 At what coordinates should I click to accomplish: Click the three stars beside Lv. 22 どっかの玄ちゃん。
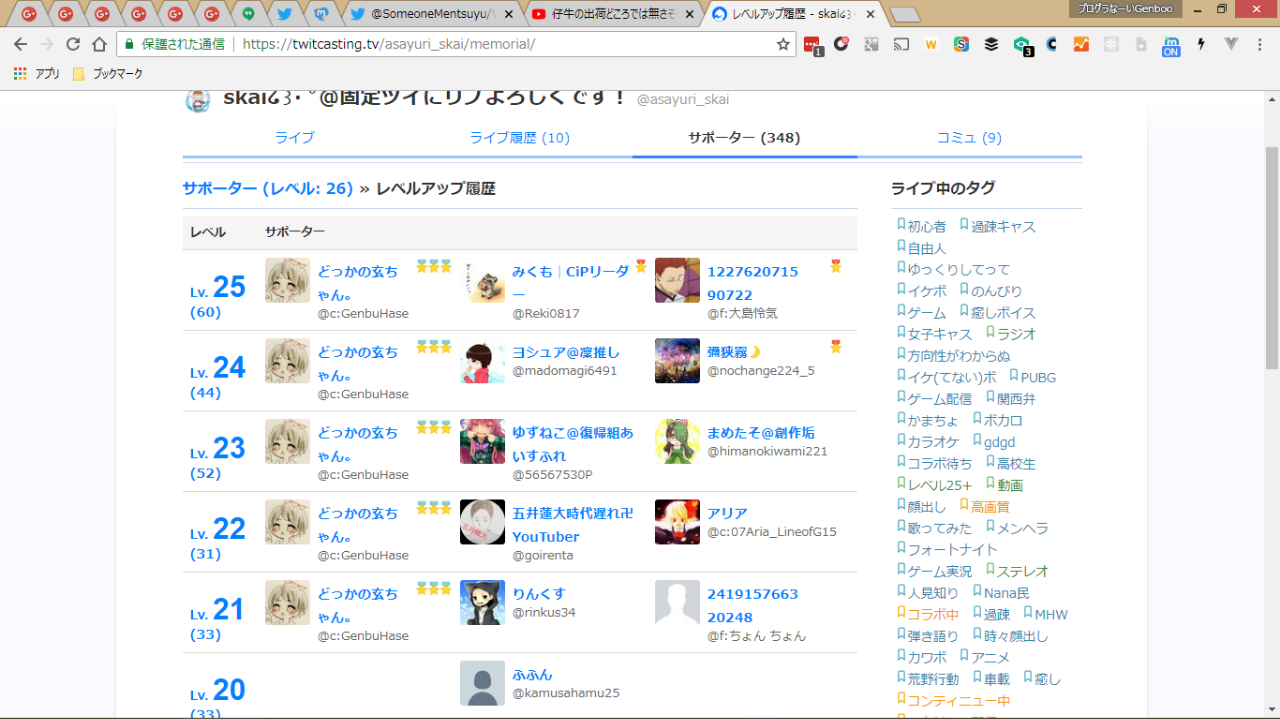pos(434,508)
